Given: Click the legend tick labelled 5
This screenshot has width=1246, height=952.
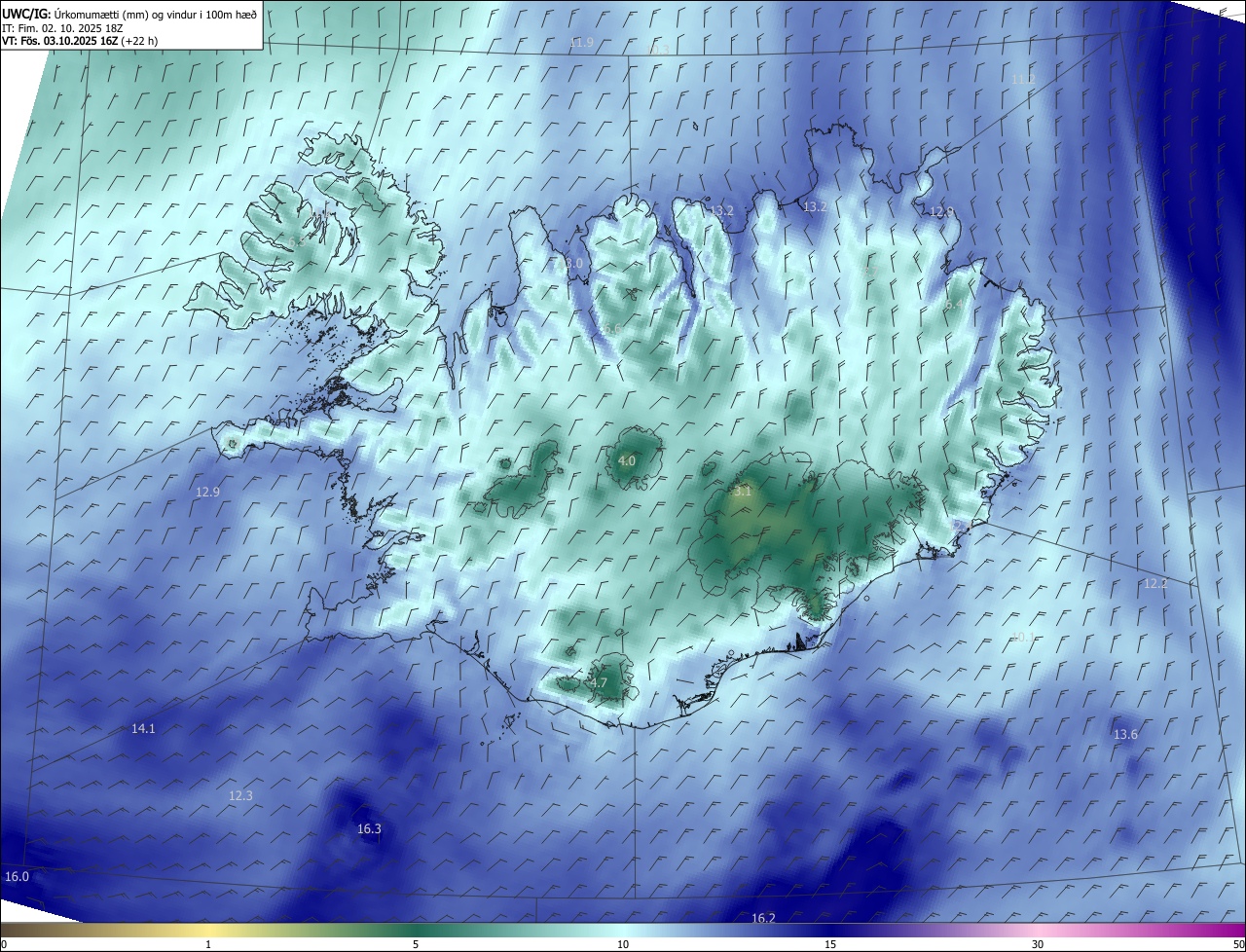Looking at the screenshot, I should [416, 944].
